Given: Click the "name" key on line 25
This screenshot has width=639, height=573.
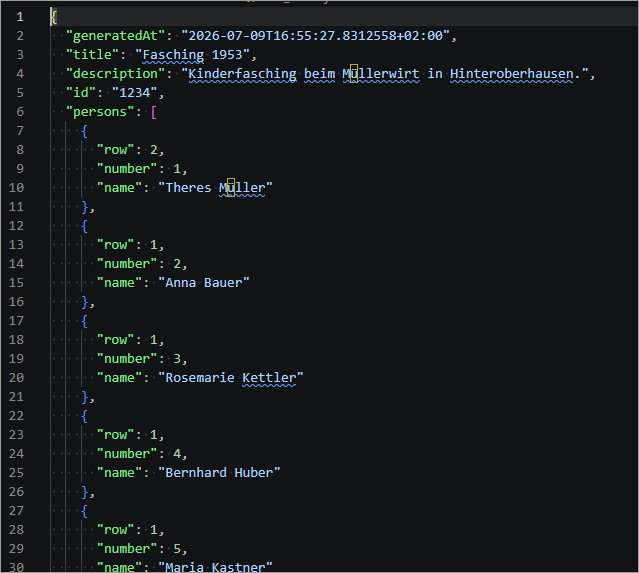Looking at the screenshot, I should tap(119, 473).
